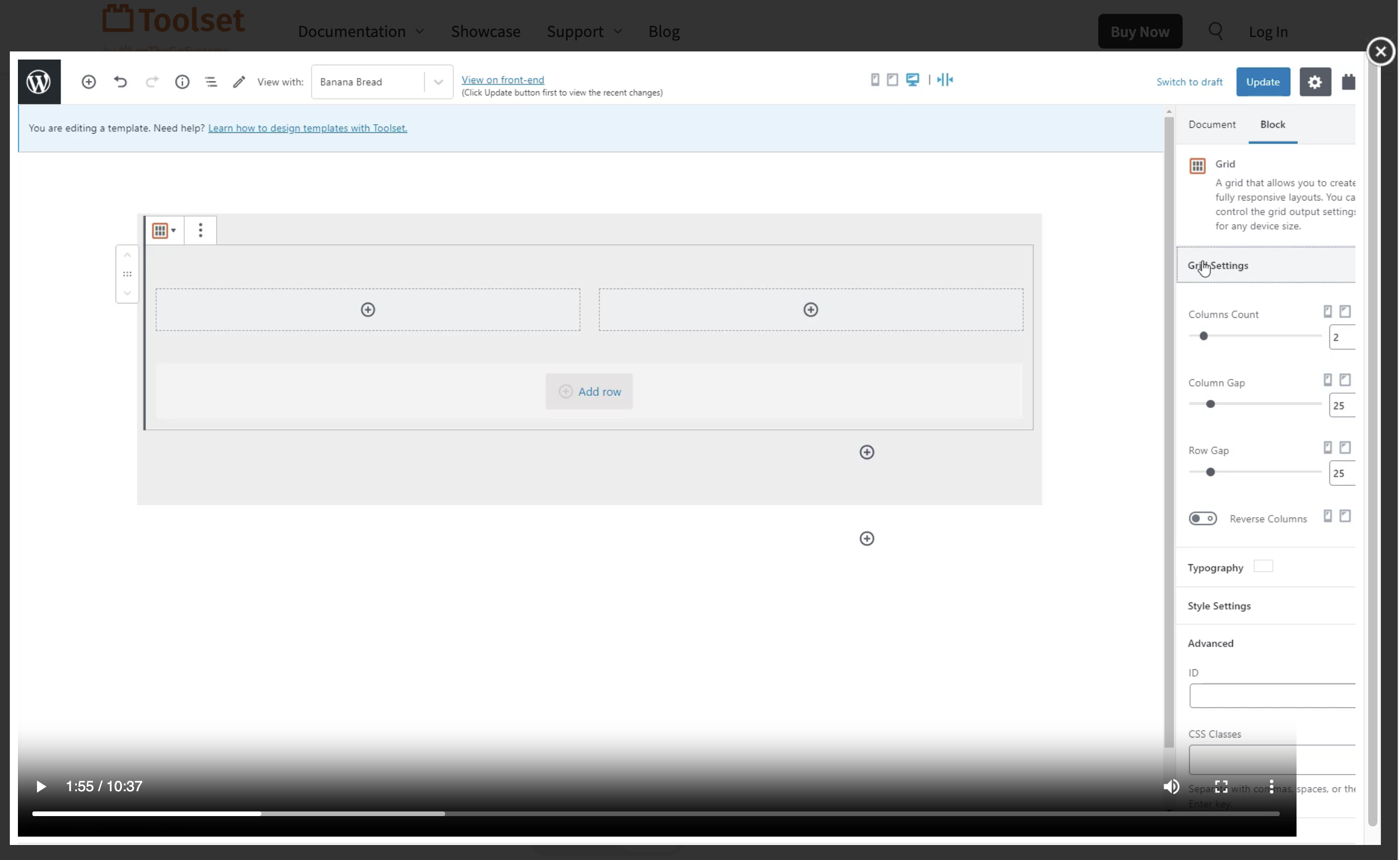
Task: Click Switch to draft
Action: tap(1189, 82)
